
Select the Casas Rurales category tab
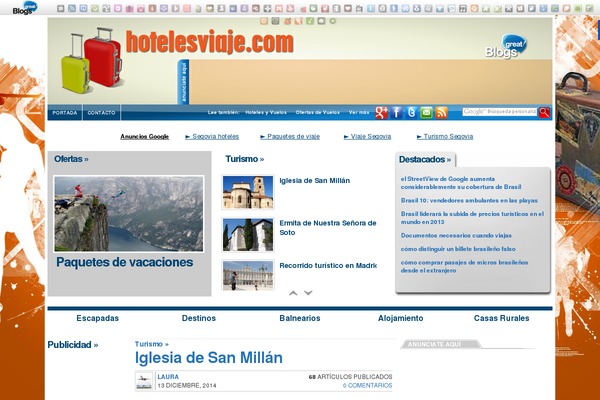click(x=502, y=318)
